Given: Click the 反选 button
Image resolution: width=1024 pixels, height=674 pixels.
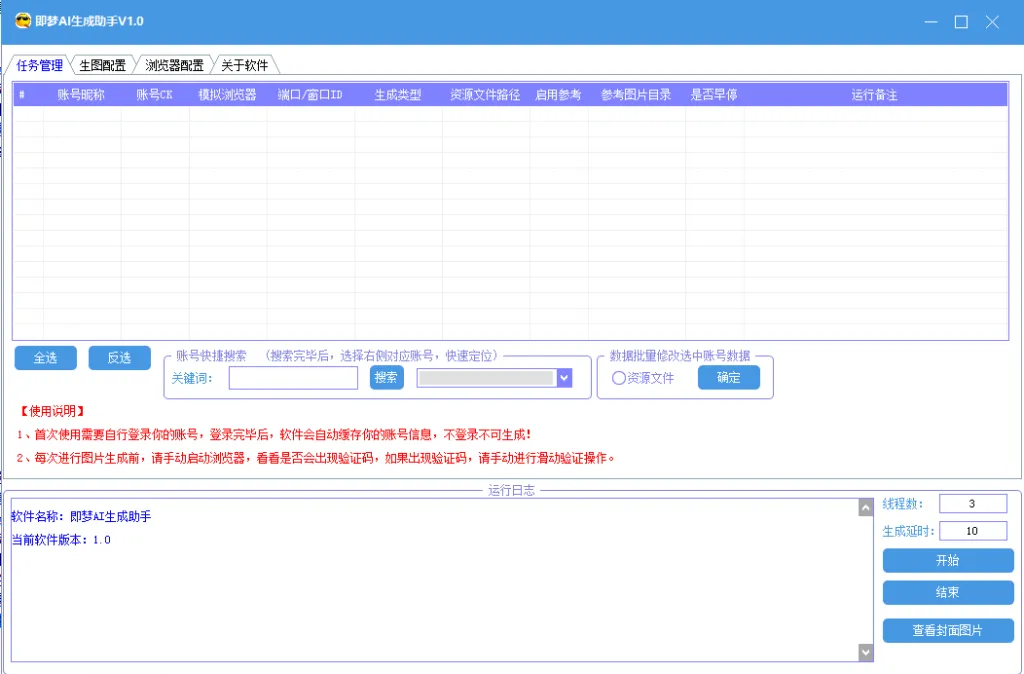Looking at the screenshot, I should click(x=120, y=358).
